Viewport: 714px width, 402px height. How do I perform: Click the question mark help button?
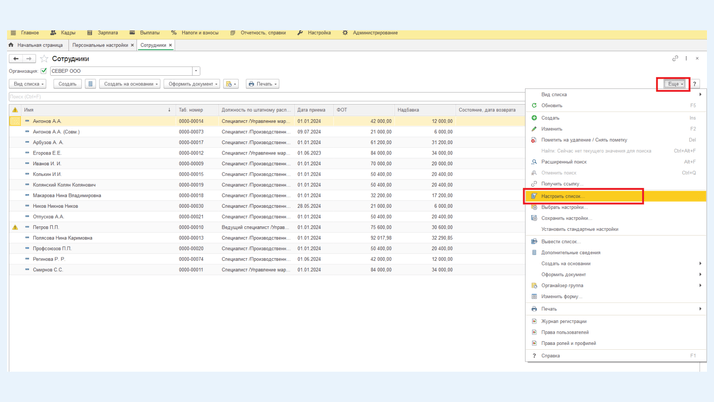695,84
